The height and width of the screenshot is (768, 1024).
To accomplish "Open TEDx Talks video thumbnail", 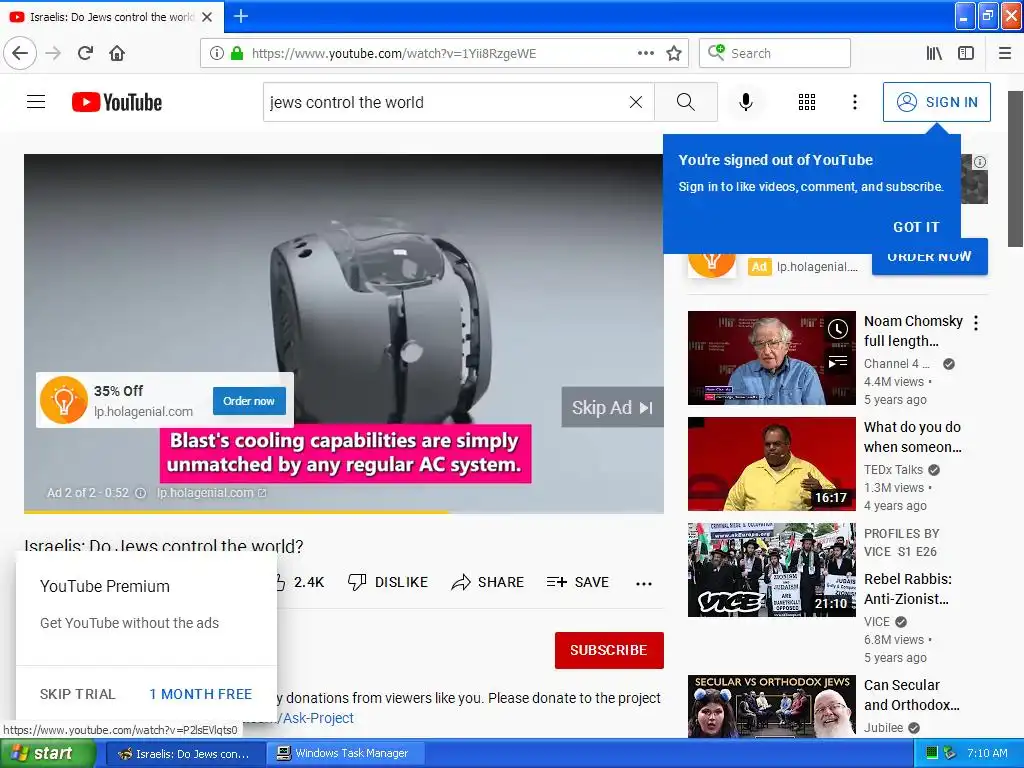I will [771, 464].
